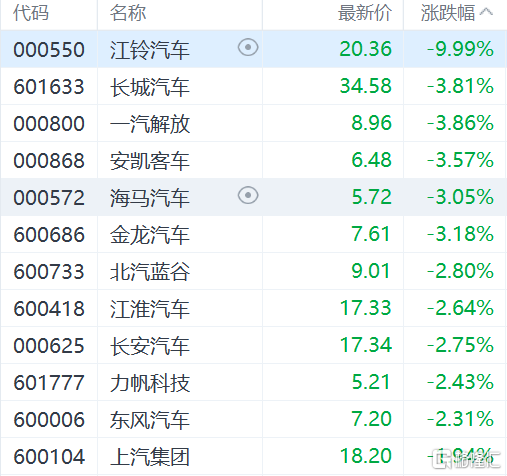This screenshot has width=507, height=476.
Task: Click the watch icon beside 江铃汽车
Action: point(248,48)
